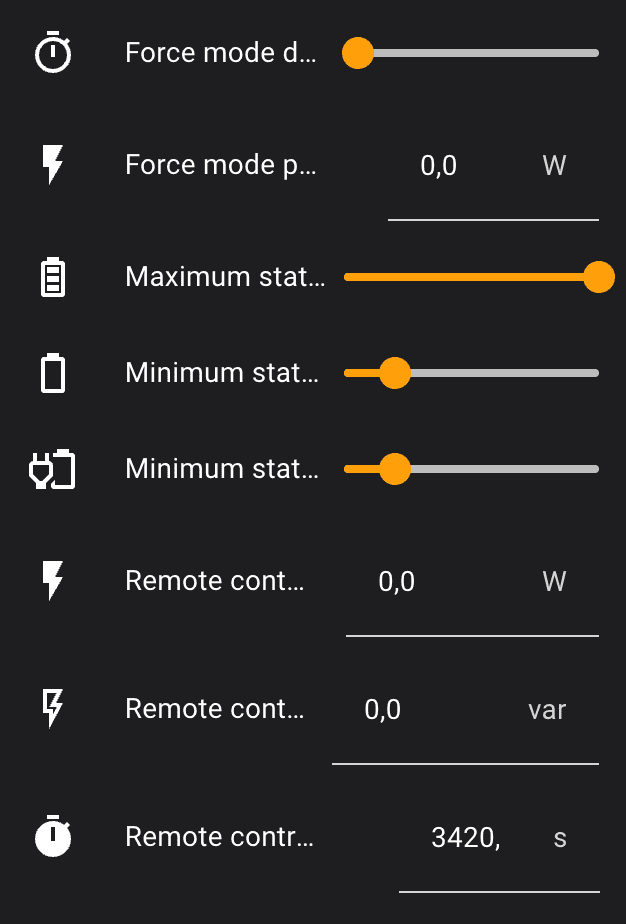Click the filled timer icon beside the seconds field

tap(53, 837)
